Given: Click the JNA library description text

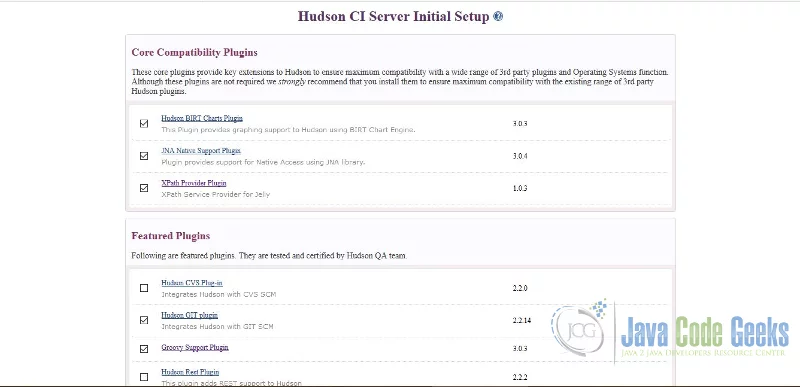Looking at the screenshot, I should point(263,162).
